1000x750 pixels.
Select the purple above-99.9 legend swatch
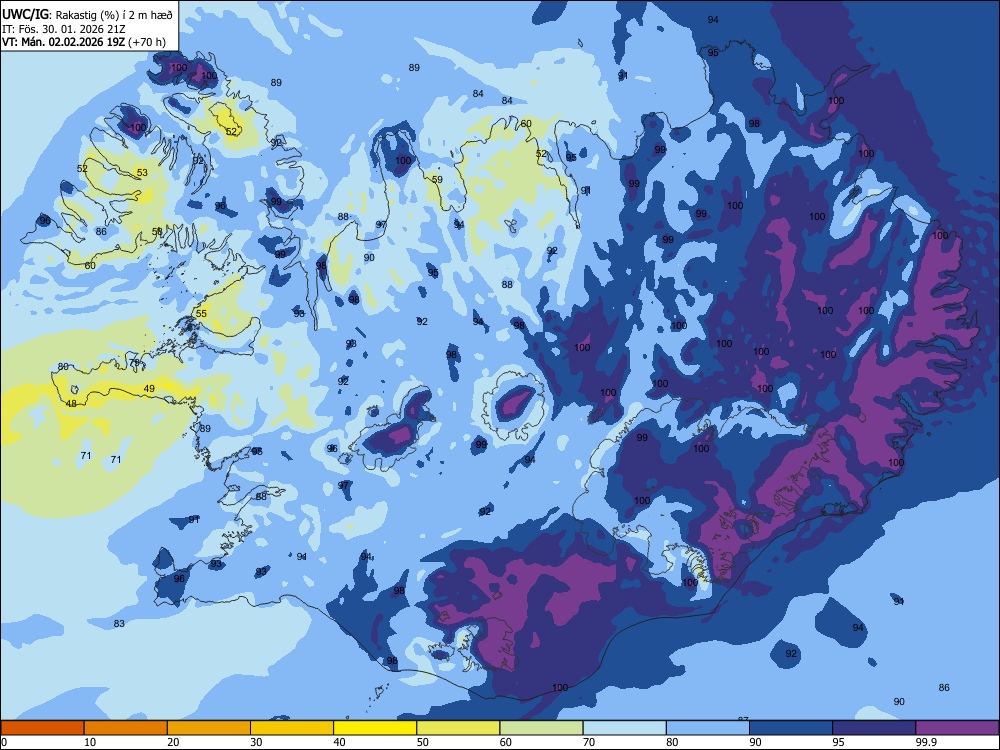click(957, 728)
